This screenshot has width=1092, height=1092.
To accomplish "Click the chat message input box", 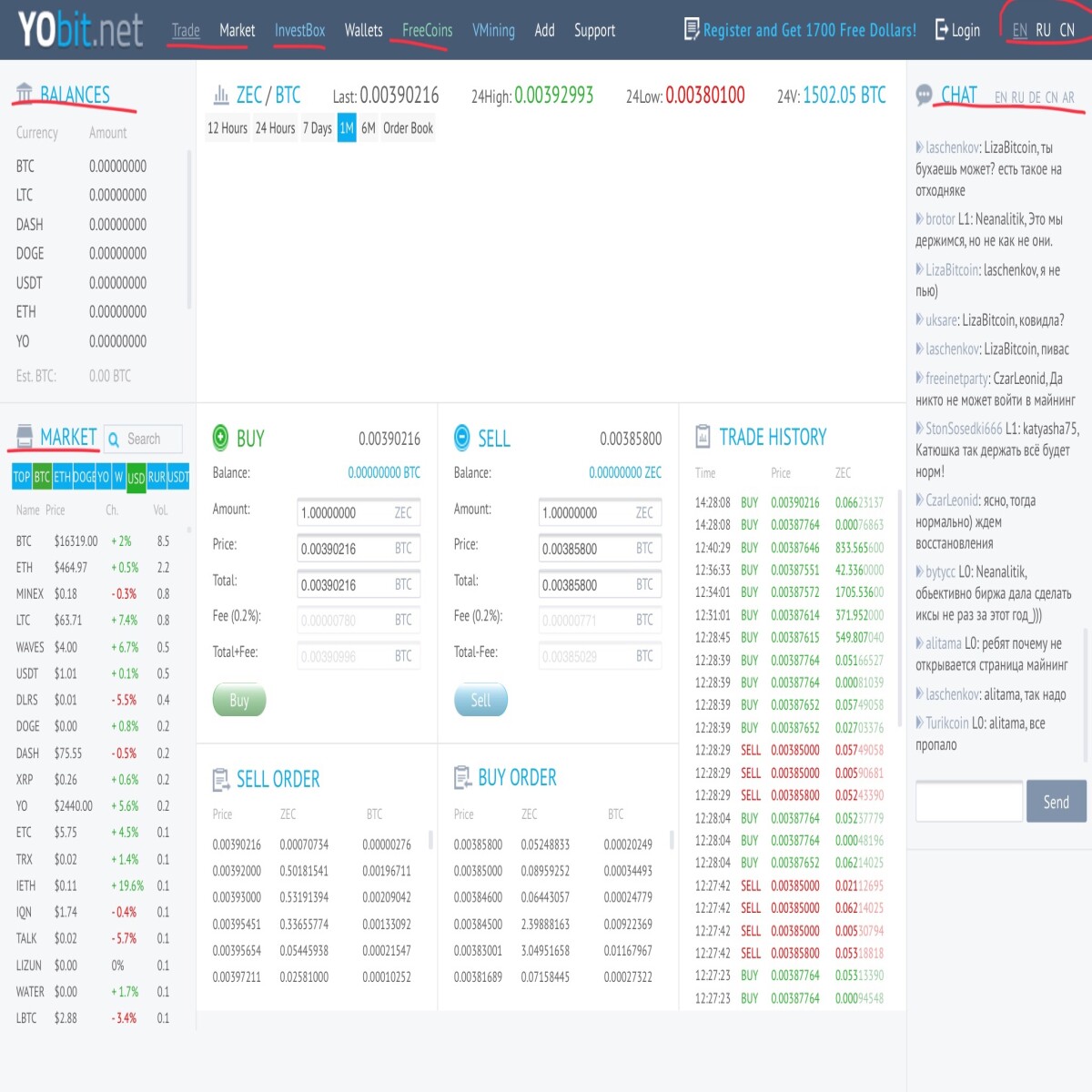I will pyautogui.click(x=969, y=802).
